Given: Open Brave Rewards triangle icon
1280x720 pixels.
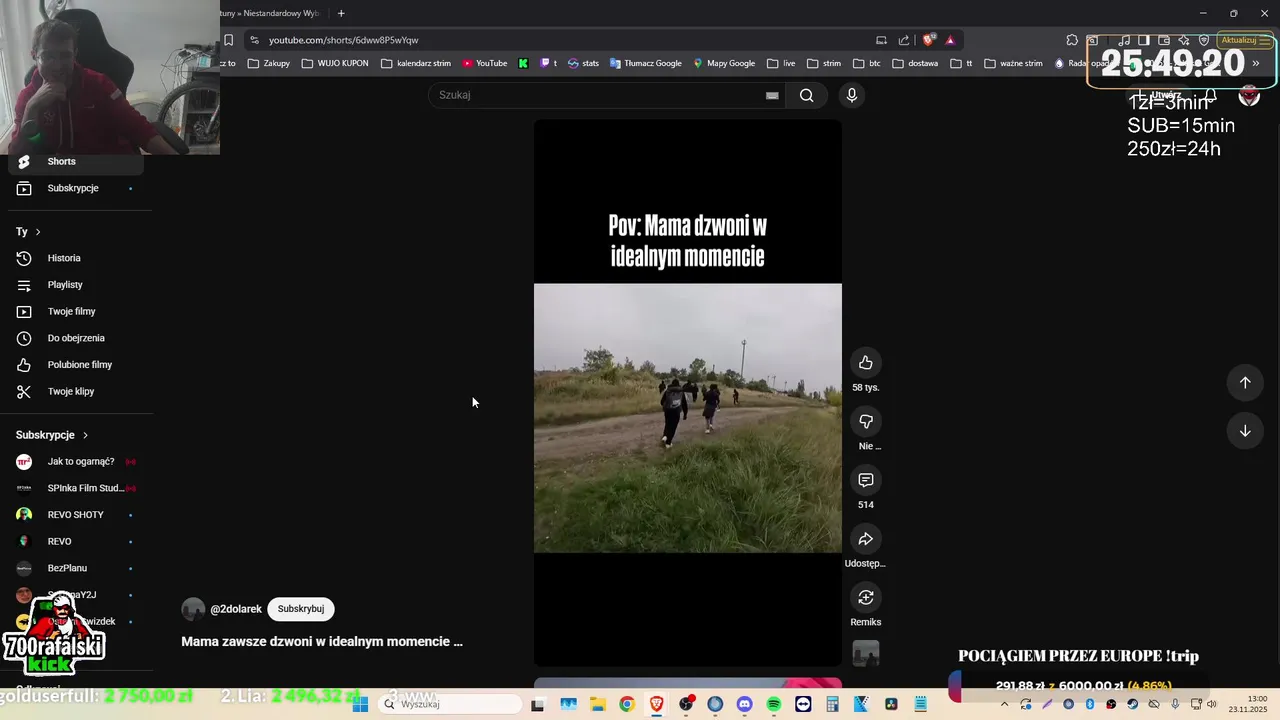Looking at the screenshot, I should pyautogui.click(x=950, y=40).
